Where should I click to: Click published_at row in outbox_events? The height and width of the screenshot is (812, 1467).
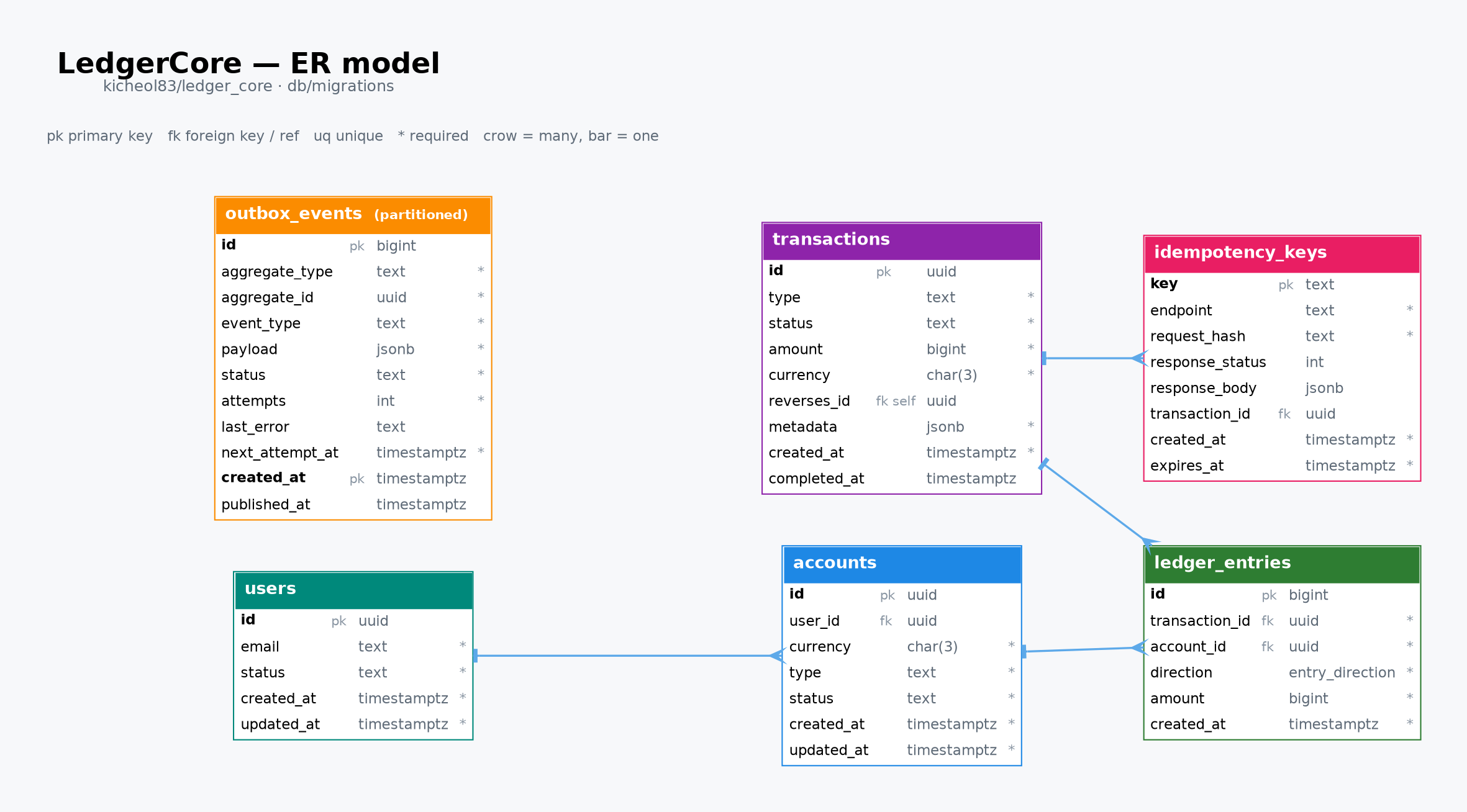tap(353, 505)
